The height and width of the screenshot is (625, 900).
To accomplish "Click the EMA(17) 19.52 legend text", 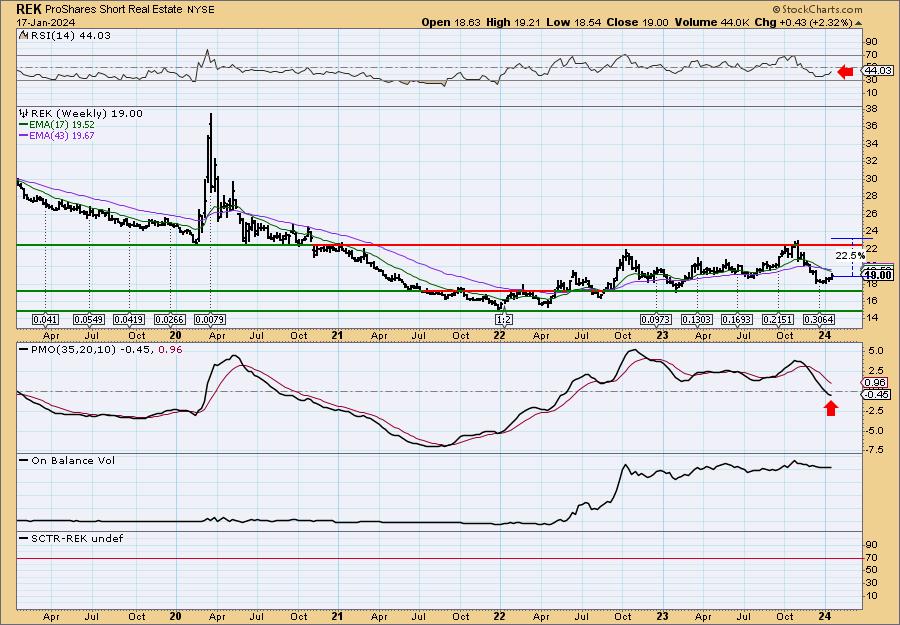I will tap(62, 125).
